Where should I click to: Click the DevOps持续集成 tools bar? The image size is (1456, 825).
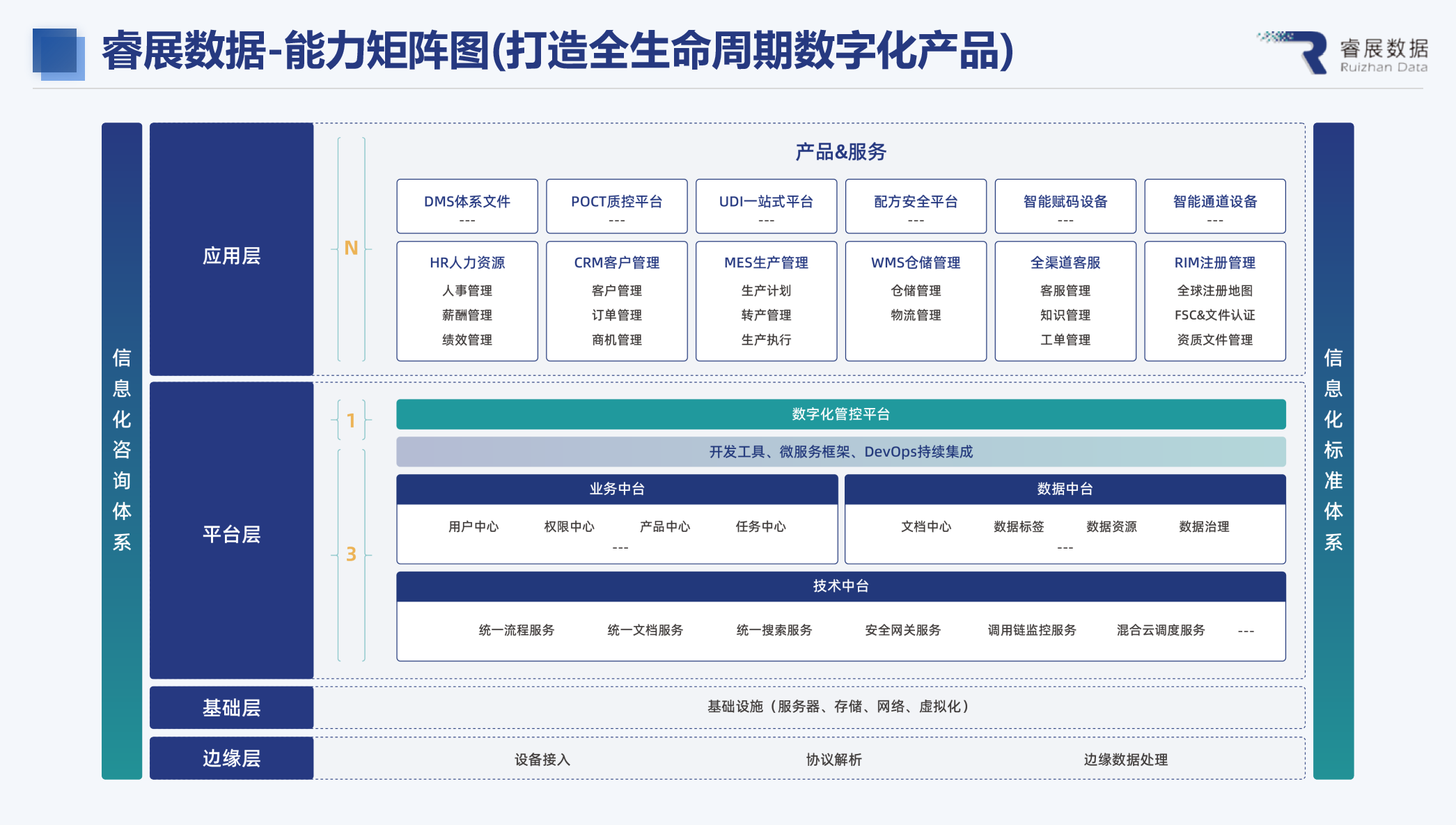coord(841,452)
